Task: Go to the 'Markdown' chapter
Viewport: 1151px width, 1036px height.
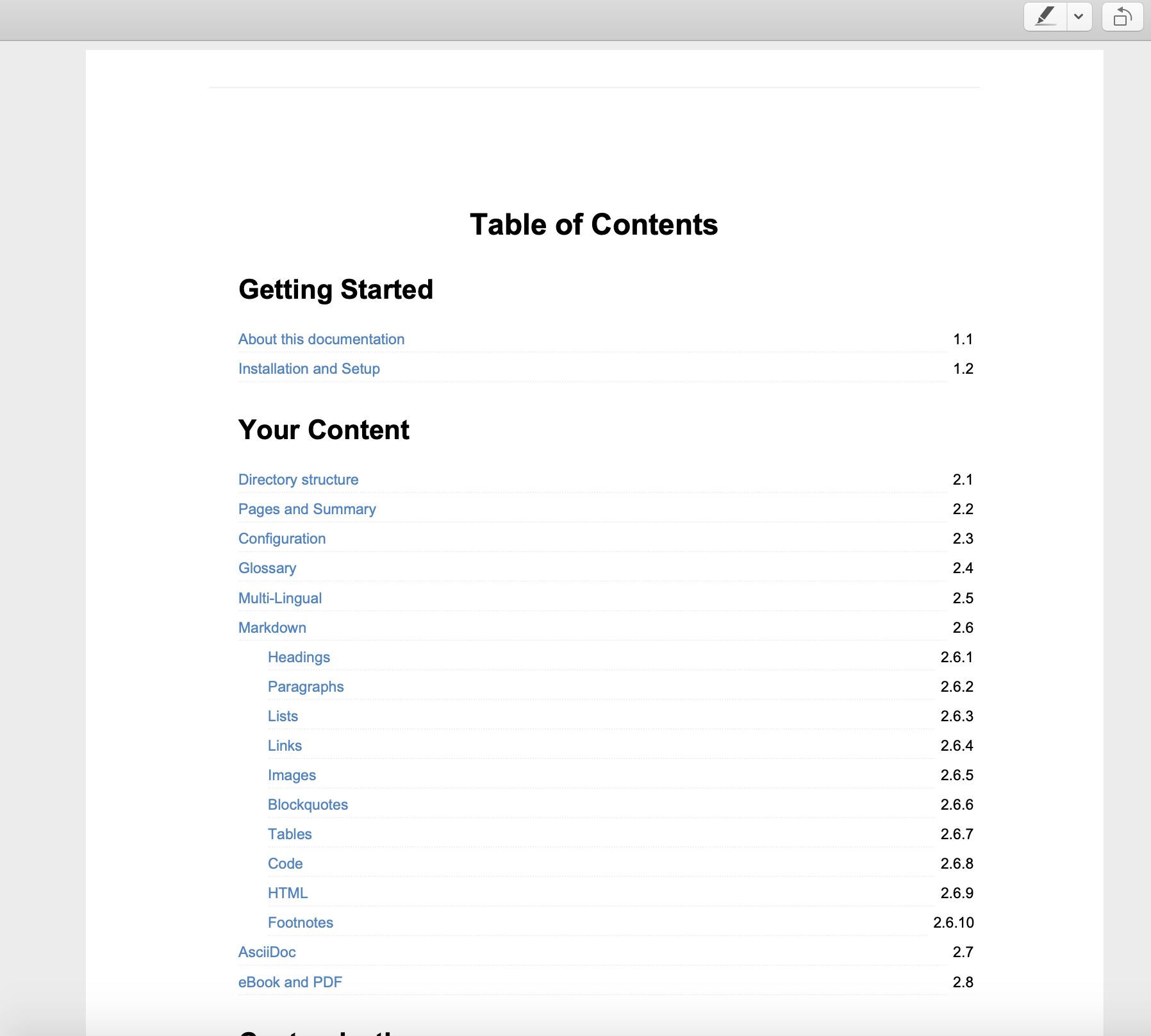Action: click(x=272, y=627)
